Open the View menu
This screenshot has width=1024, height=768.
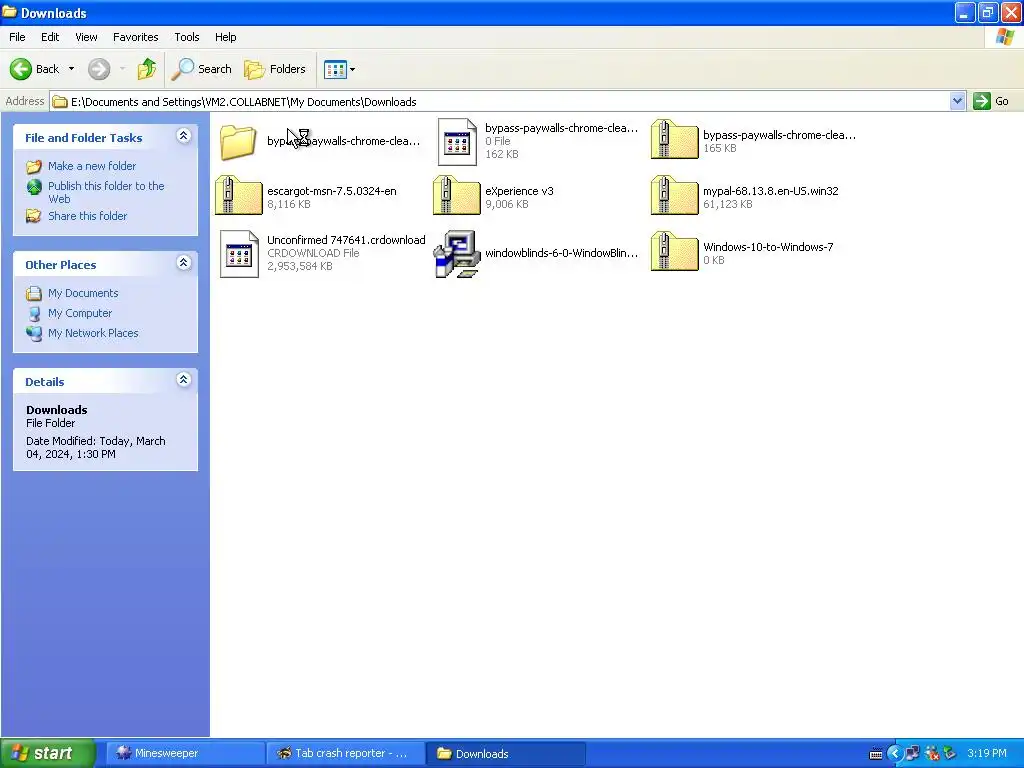(x=86, y=37)
